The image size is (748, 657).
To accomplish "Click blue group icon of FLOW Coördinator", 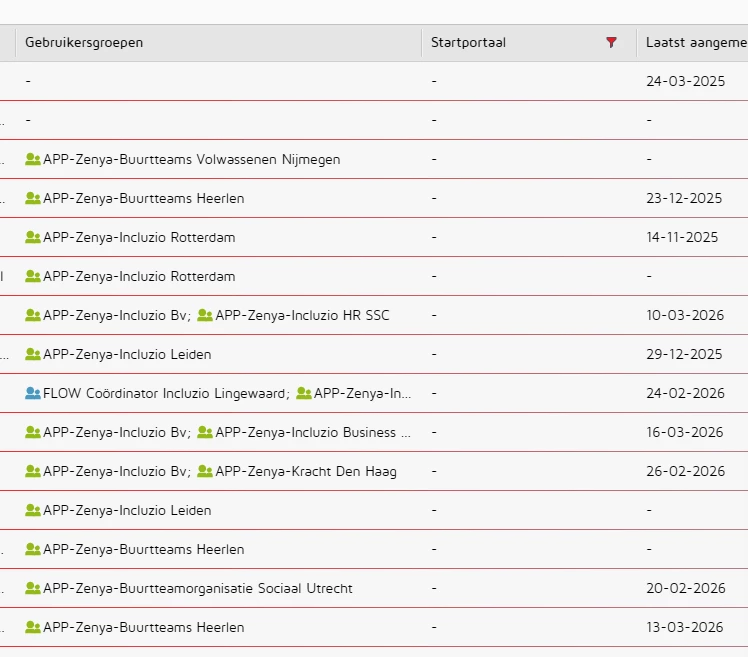I will pos(33,393).
